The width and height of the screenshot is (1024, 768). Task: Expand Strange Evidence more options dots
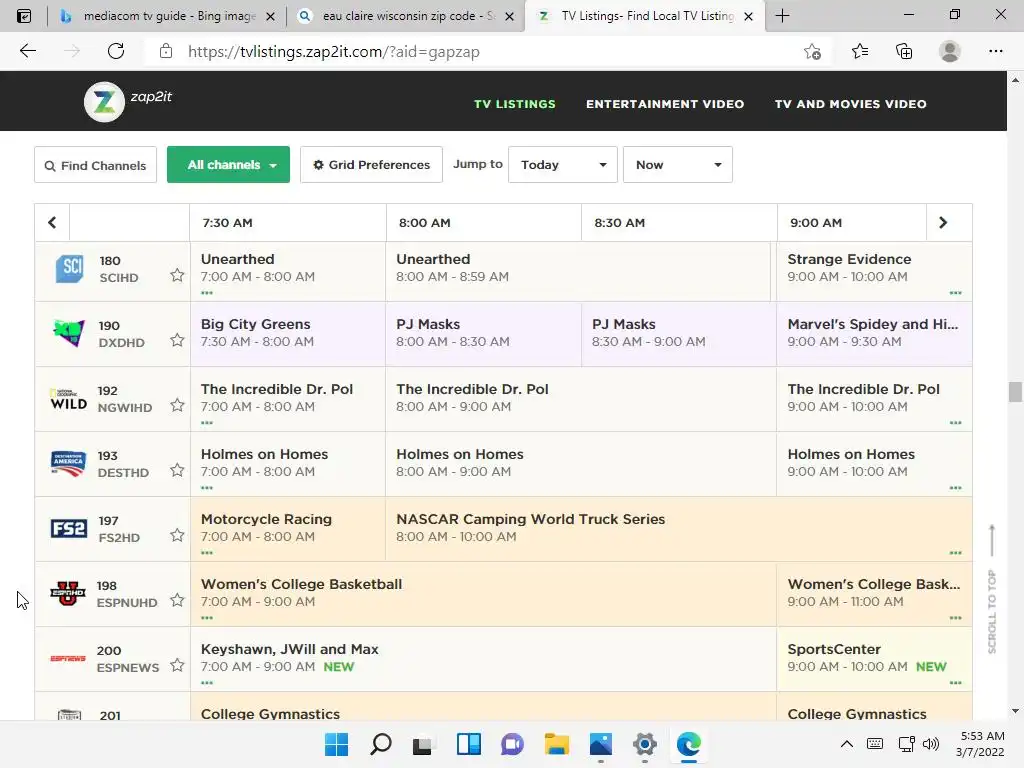click(955, 293)
